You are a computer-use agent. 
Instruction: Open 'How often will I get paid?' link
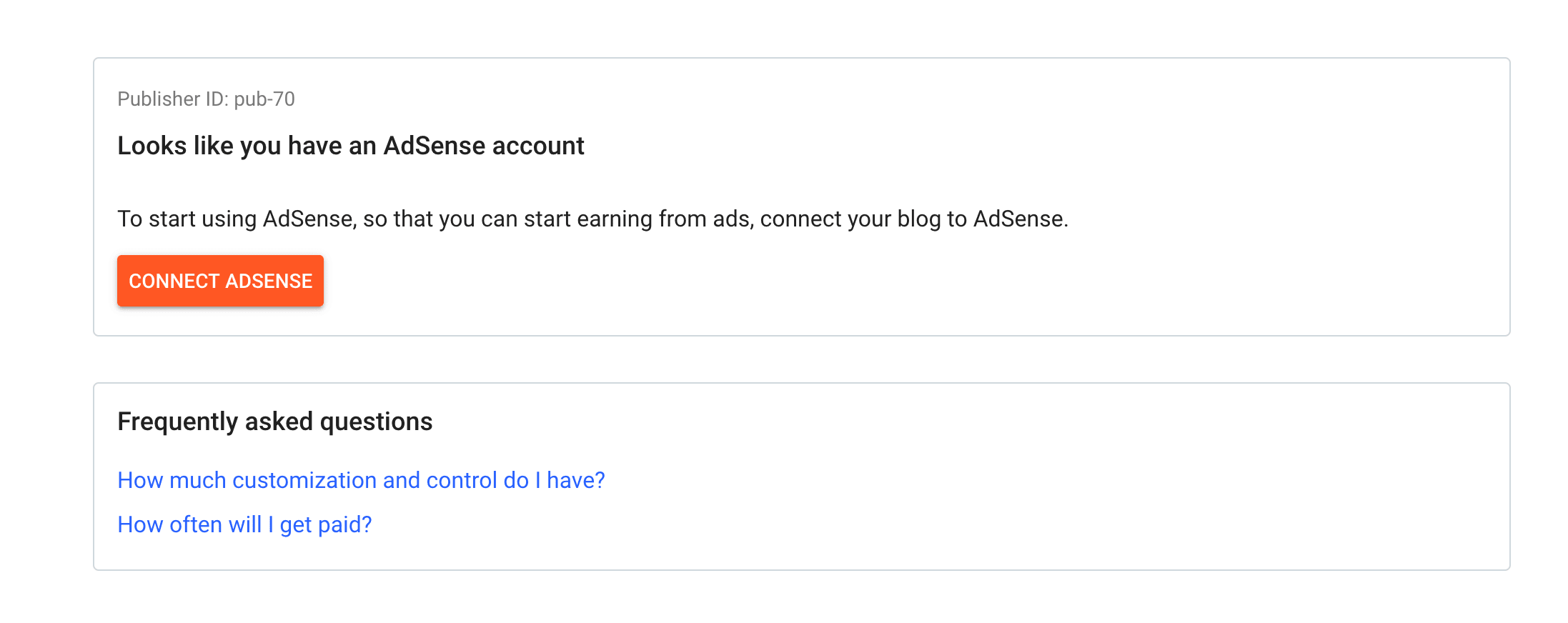point(244,524)
